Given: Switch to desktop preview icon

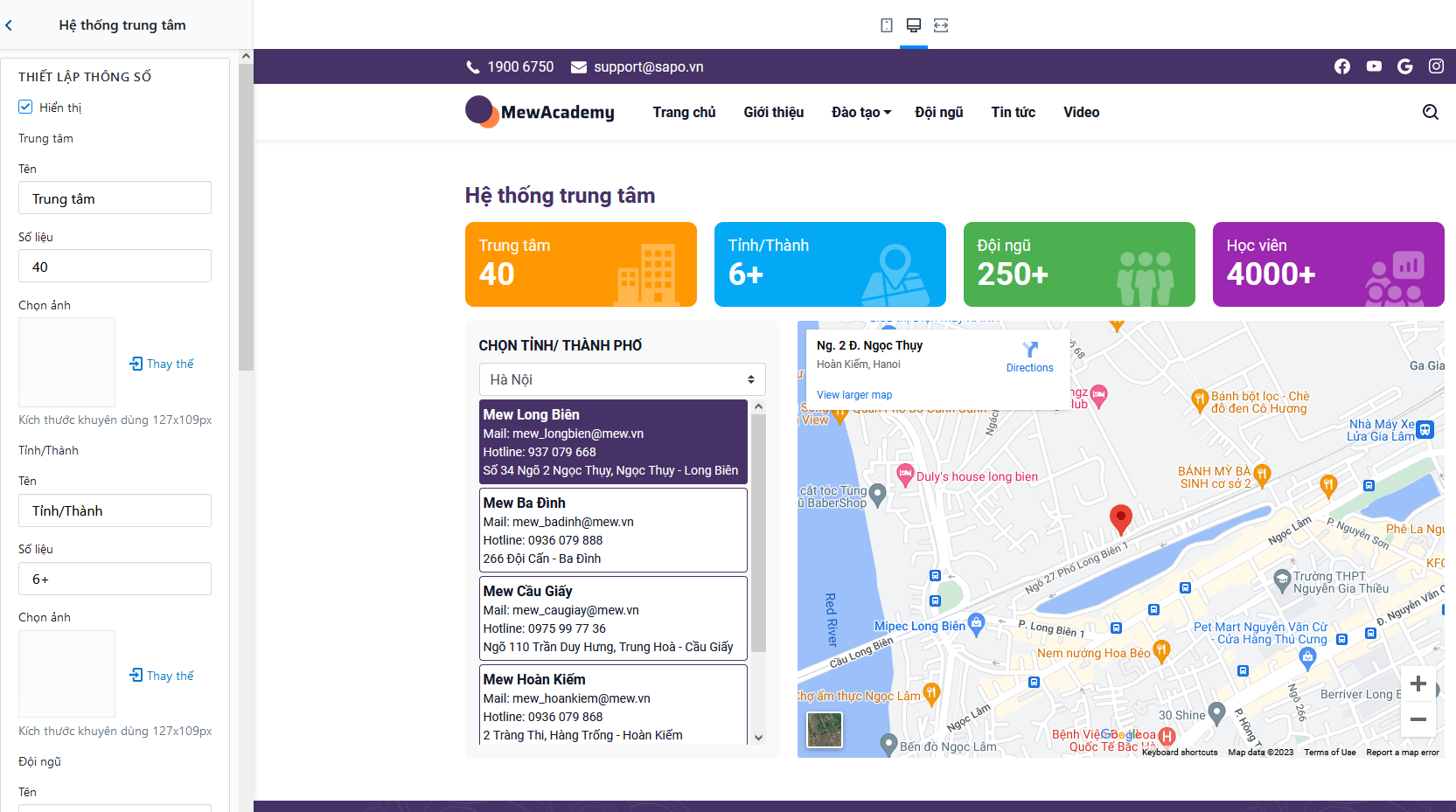Looking at the screenshot, I should click(x=914, y=25).
